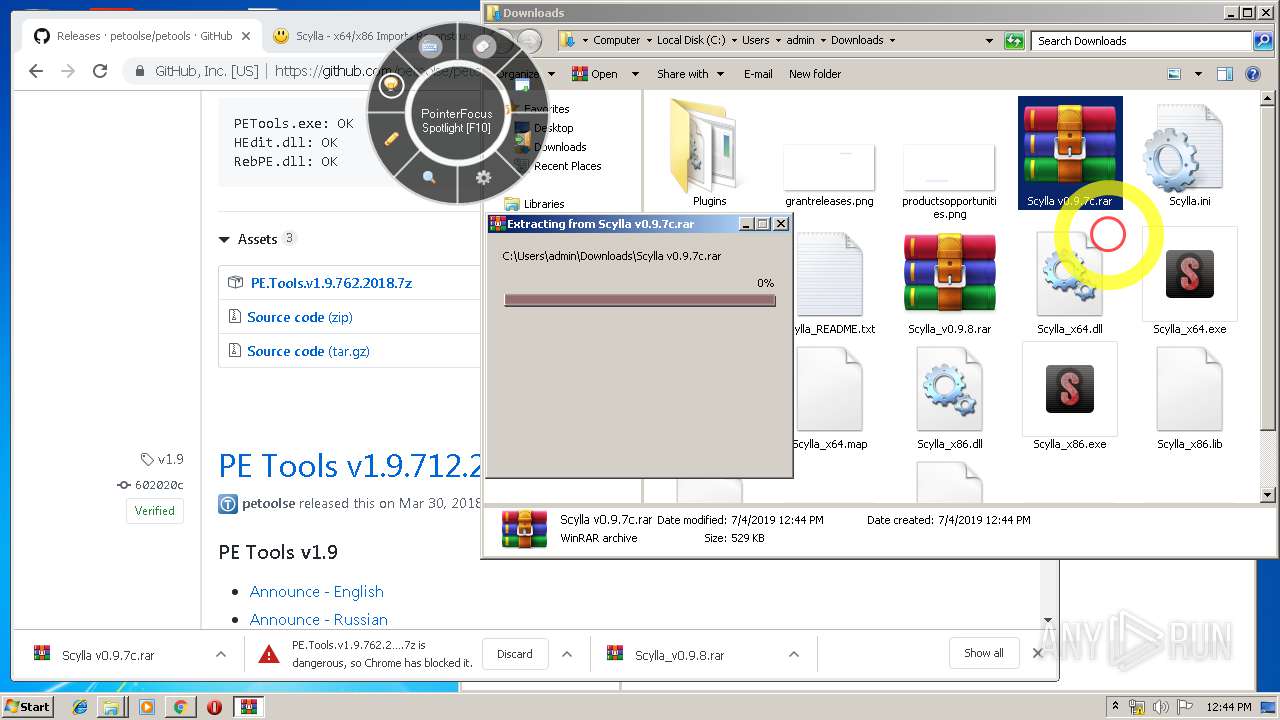Select PointerFocus pen annotation tool

pos(392,139)
